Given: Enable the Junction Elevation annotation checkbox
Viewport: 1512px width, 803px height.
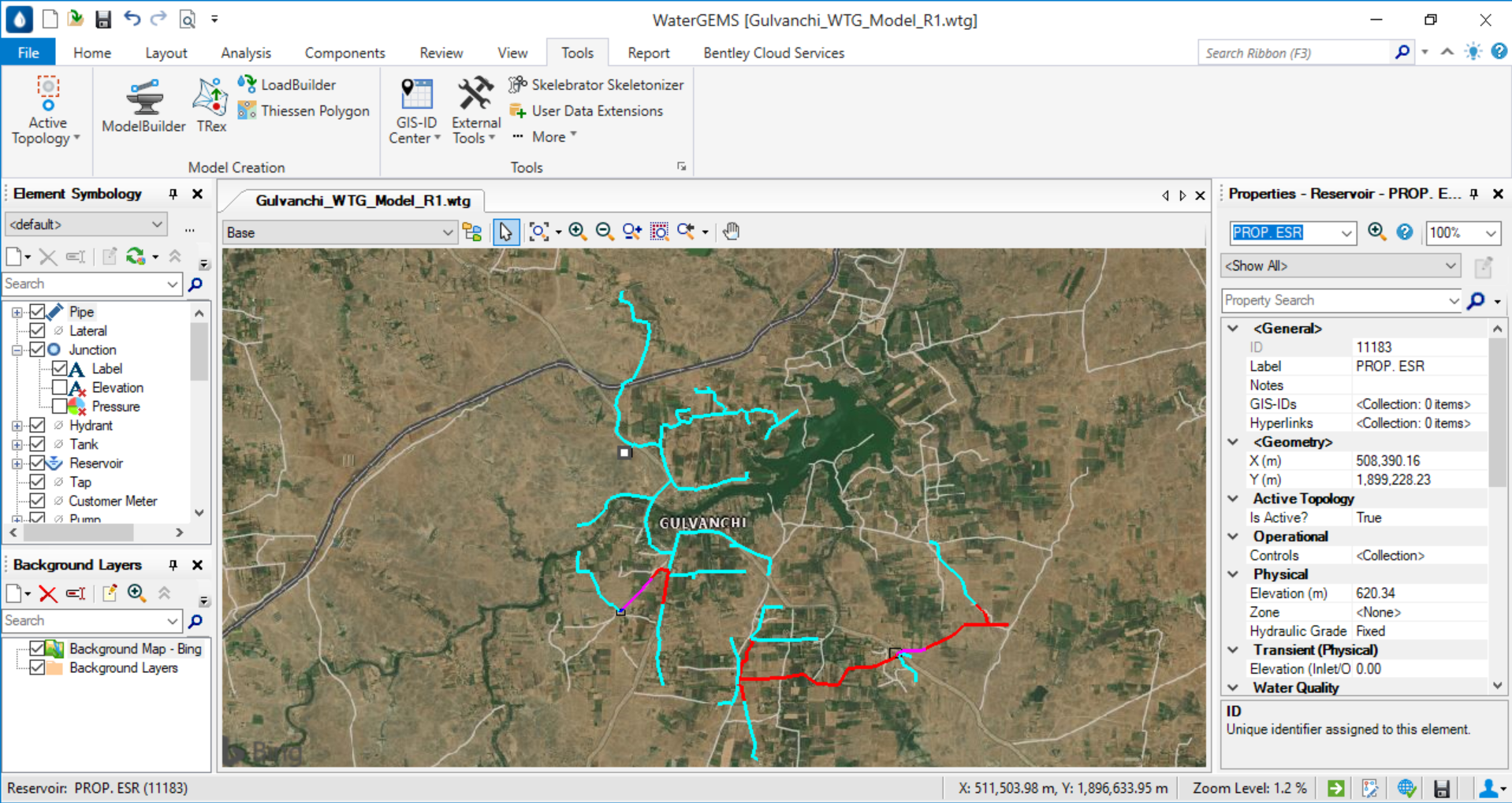Looking at the screenshot, I should [60, 388].
